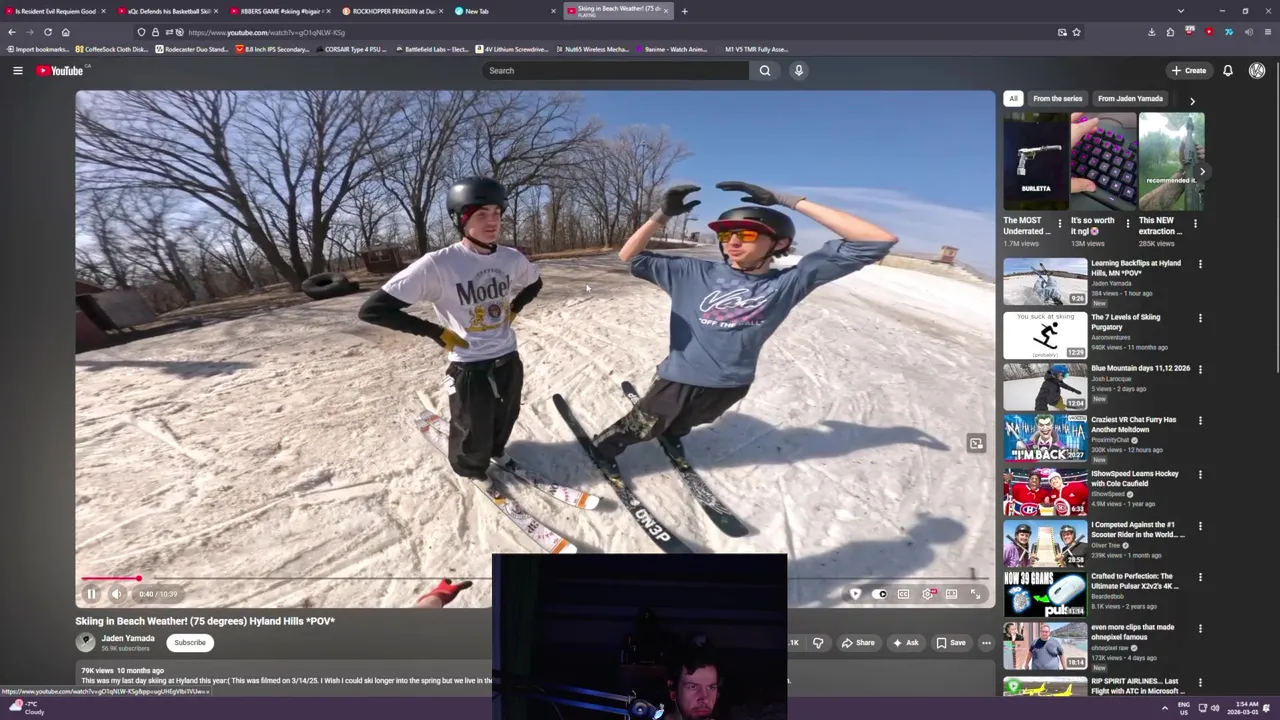Open the Ask AI button
Screen dimensions: 1280x720
coord(905,643)
